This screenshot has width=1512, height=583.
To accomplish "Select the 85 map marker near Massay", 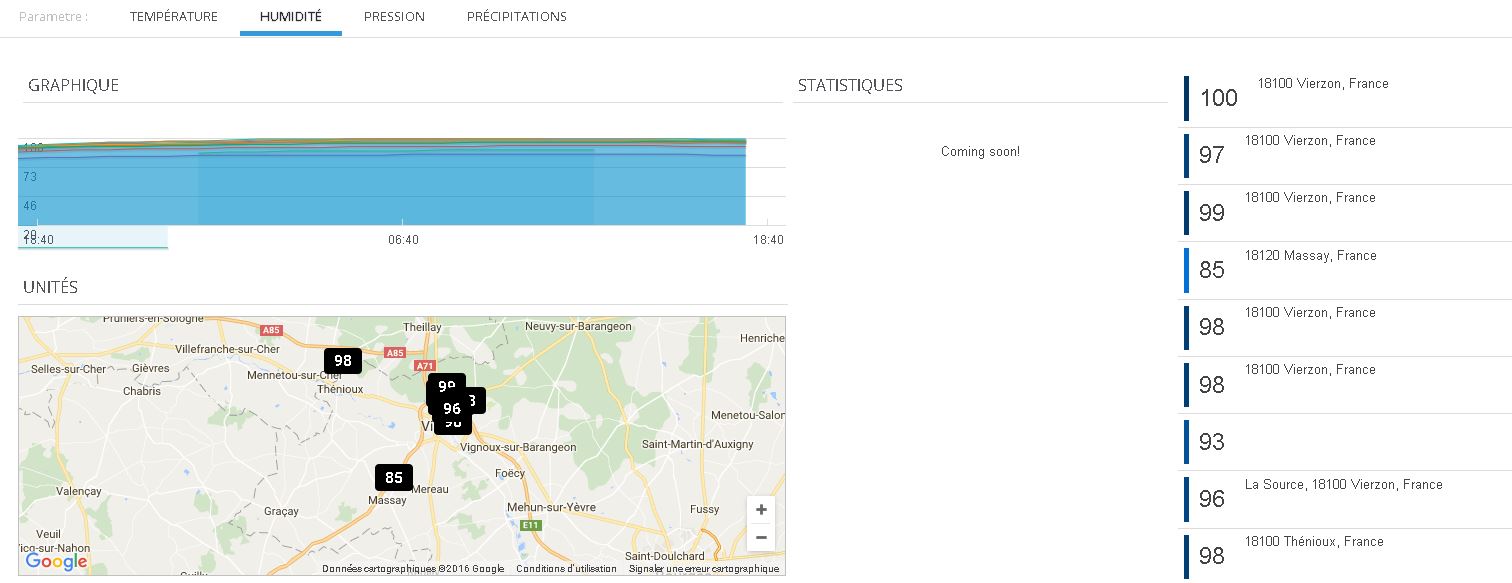I will click(394, 478).
